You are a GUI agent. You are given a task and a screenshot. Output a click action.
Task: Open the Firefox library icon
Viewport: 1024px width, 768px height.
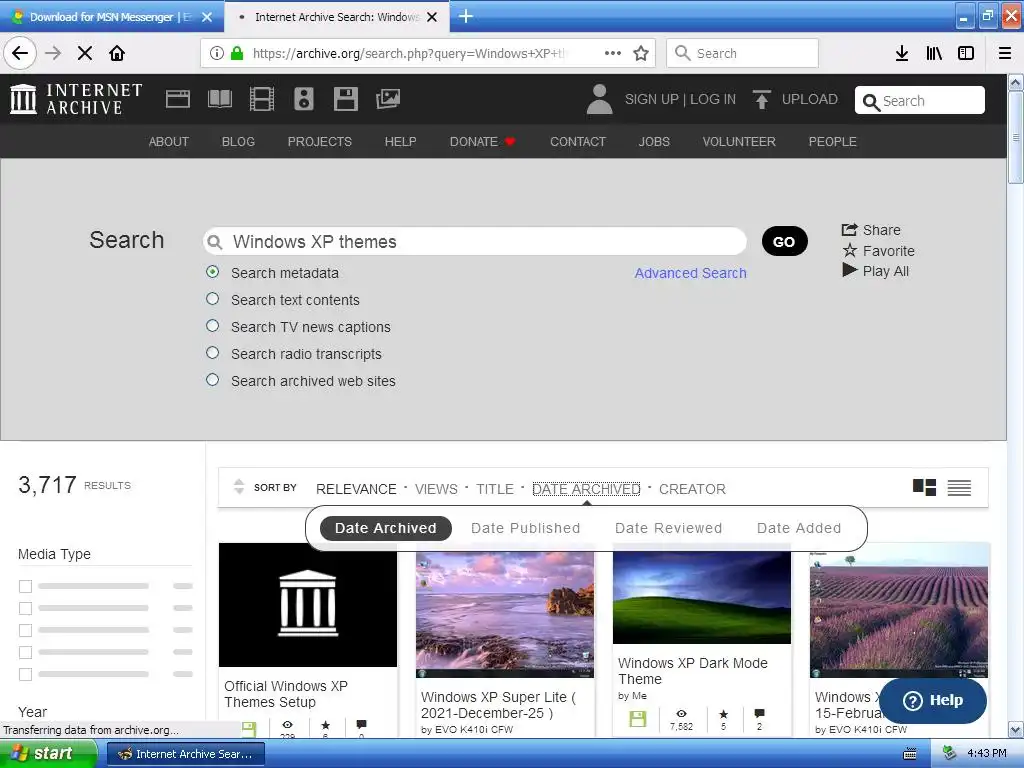pyautogui.click(x=934, y=53)
